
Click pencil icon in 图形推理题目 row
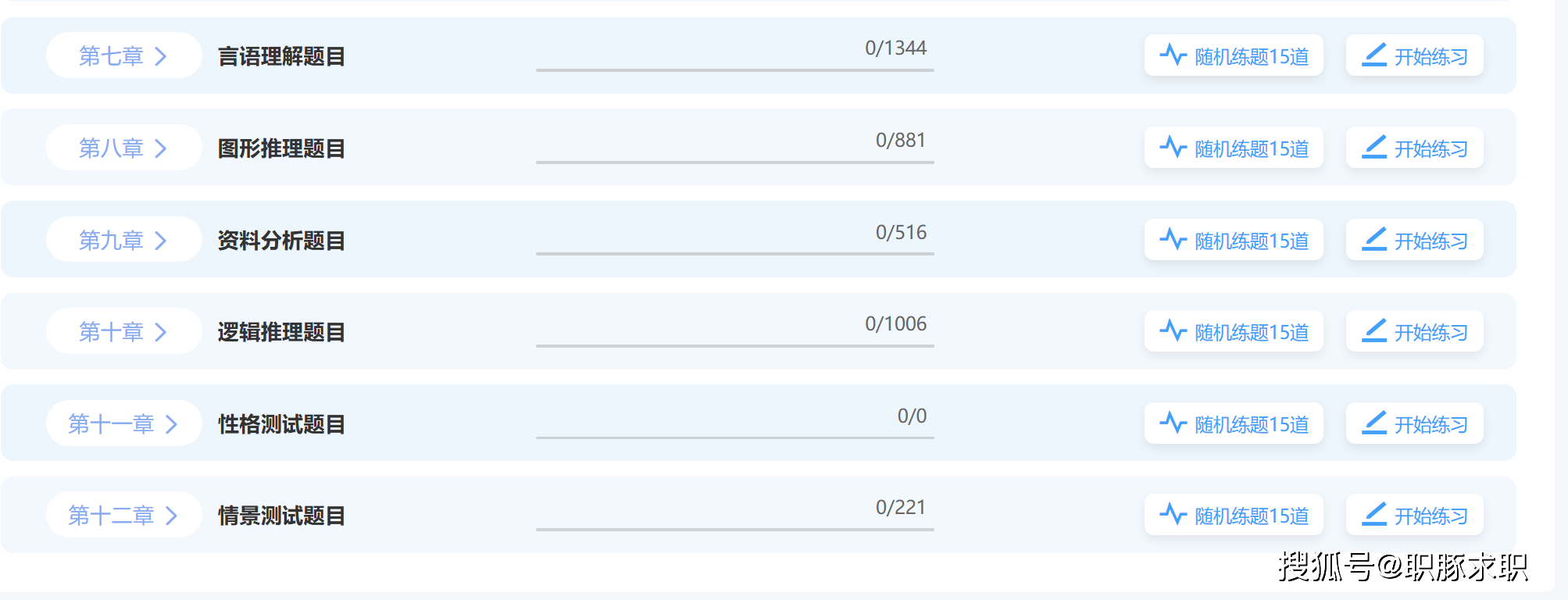[1374, 148]
